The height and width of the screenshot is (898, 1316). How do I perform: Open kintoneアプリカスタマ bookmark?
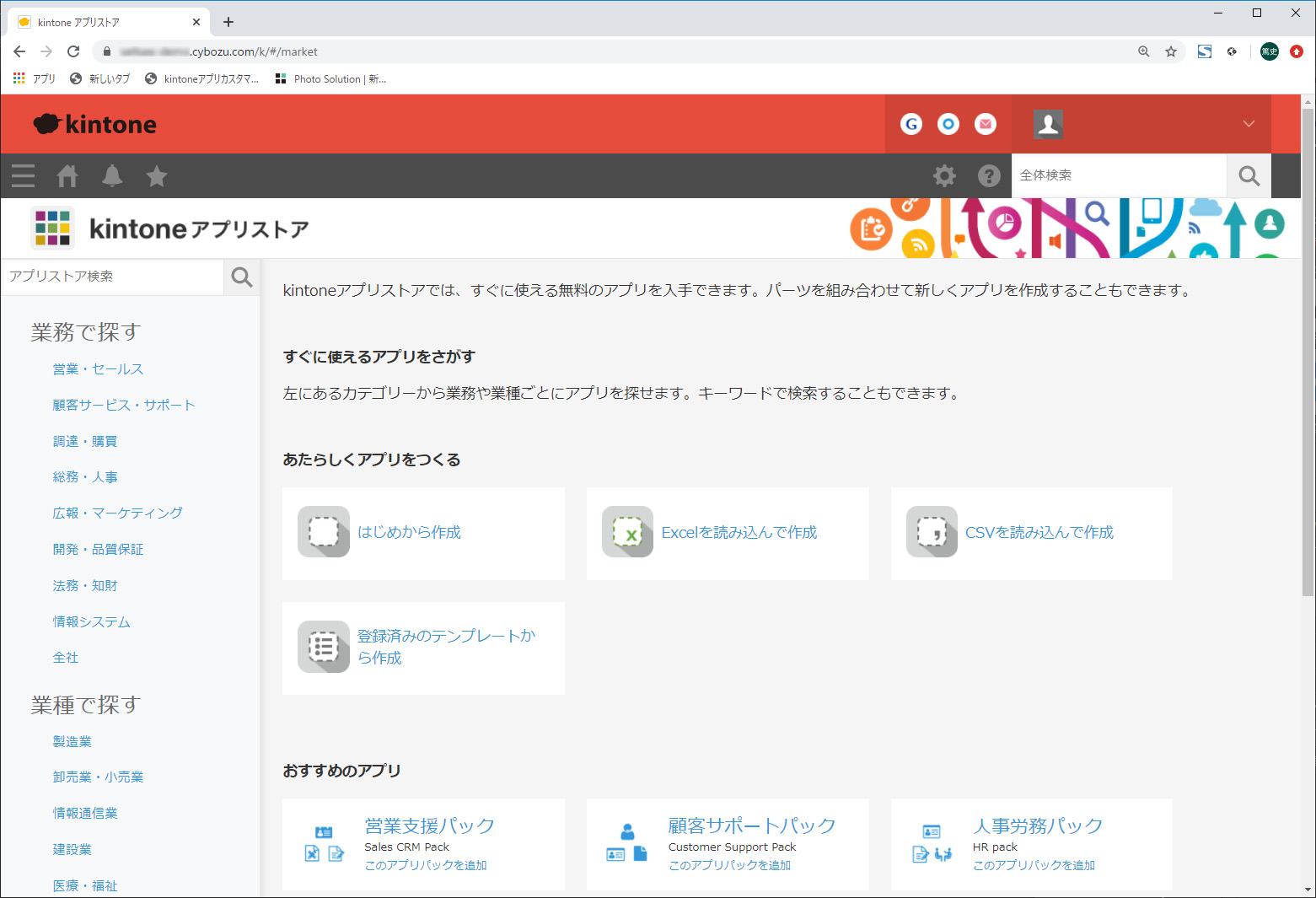pos(202,78)
